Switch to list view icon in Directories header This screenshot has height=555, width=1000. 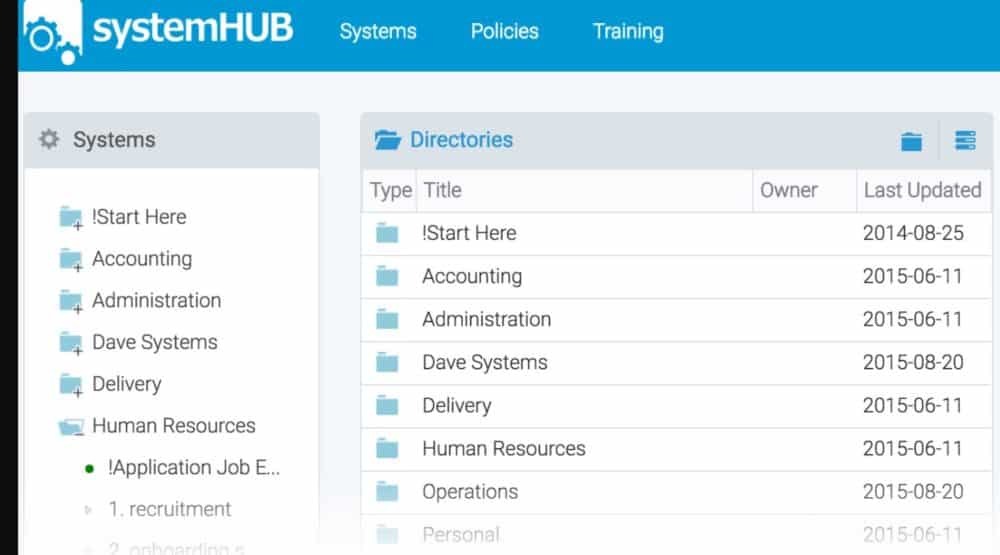965,141
